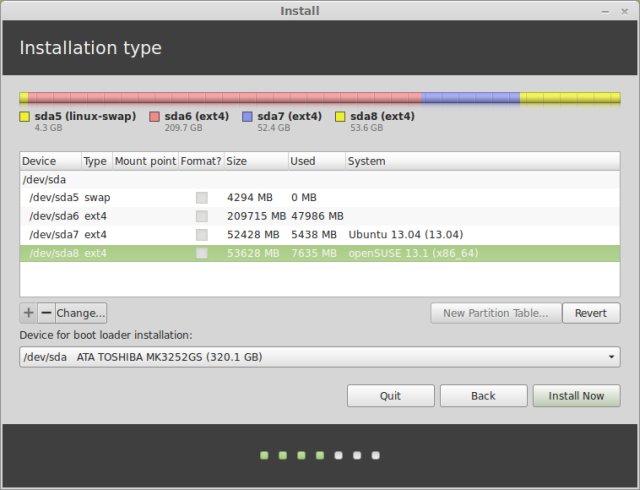Viewport: 640px width, 490px height.
Task: Go Back to previous step
Action: point(484,396)
